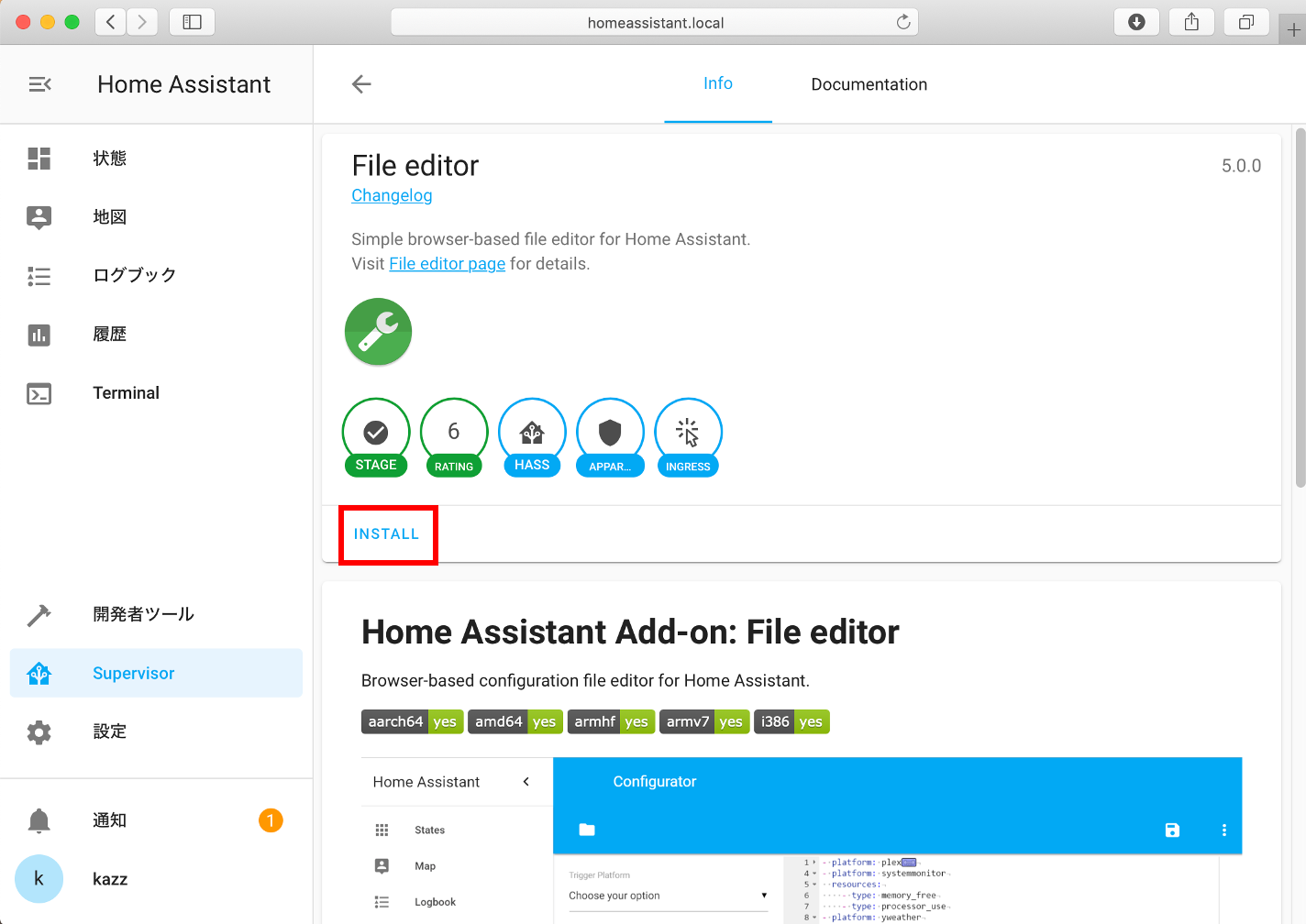Image resolution: width=1306 pixels, height=924 pixels.
Task: Click the 'File editor' heading
Action: 415,166
